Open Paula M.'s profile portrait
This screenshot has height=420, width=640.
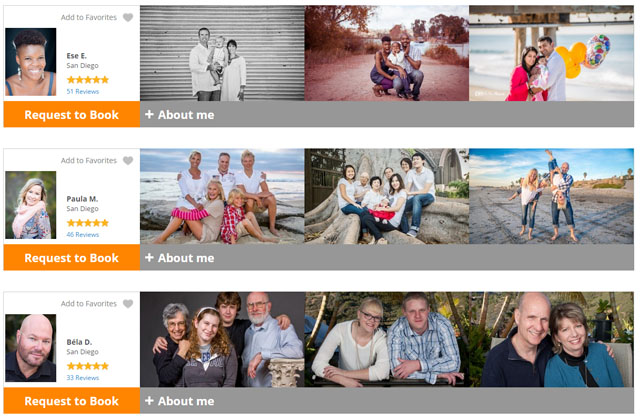(x=31, y=205)
